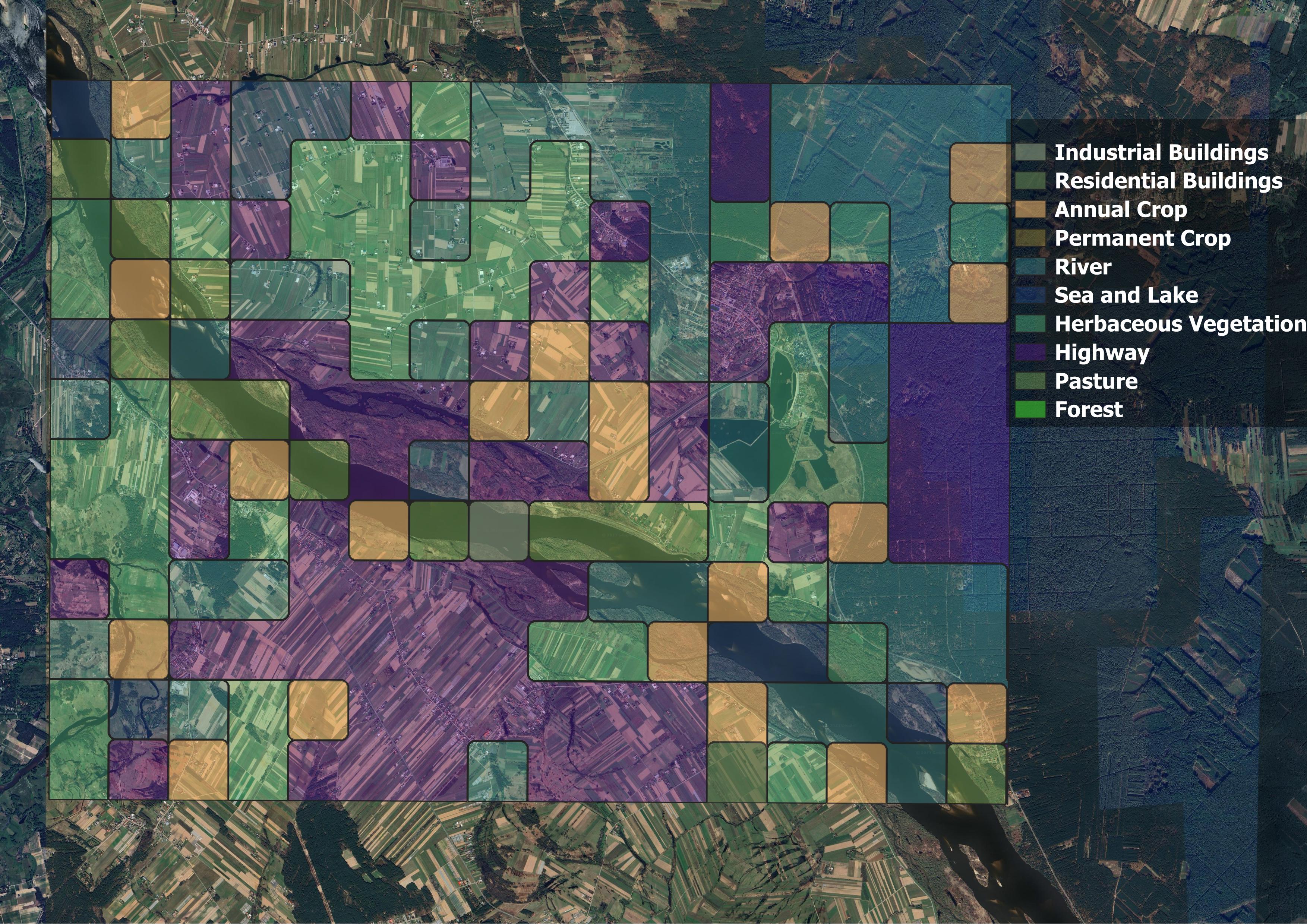Image resolution: width=1307 pixels, height=924 pixels.
Task: Click the Pasture legend color swatch
Action: [x=1030, y=381]
